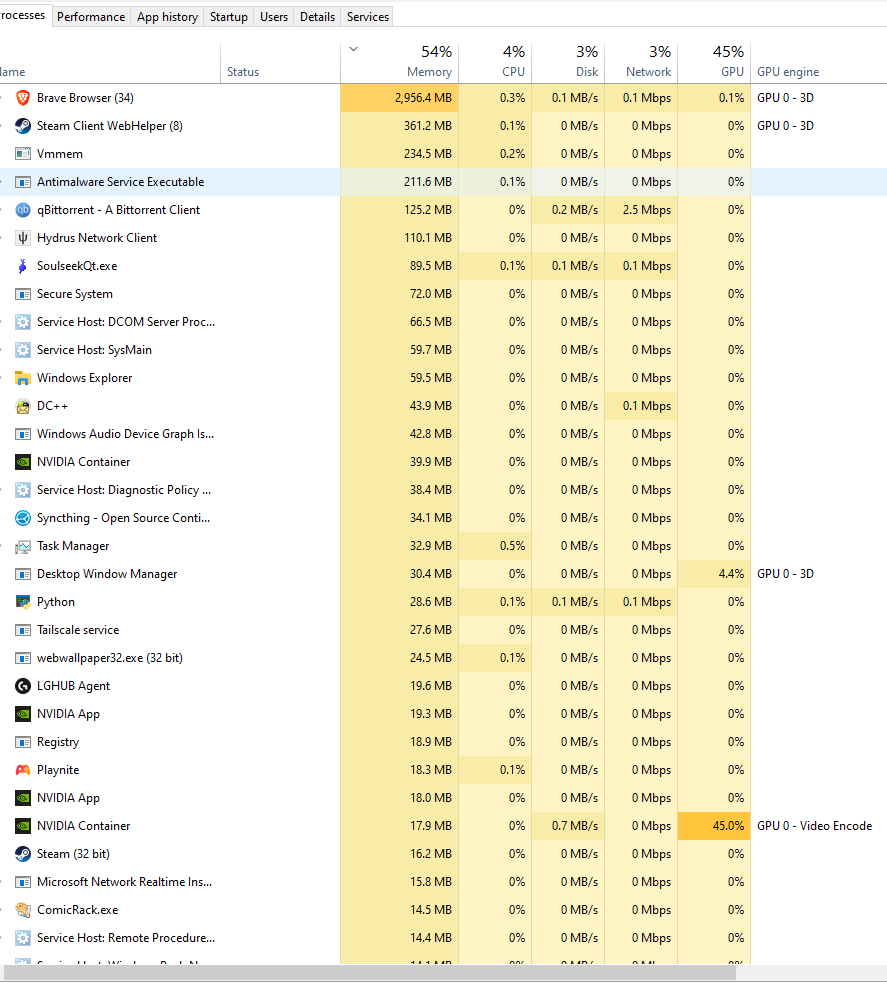Switch to the Users tab
Image resolution: width=887 pixels, height=989 pixels.
(274, 17)
